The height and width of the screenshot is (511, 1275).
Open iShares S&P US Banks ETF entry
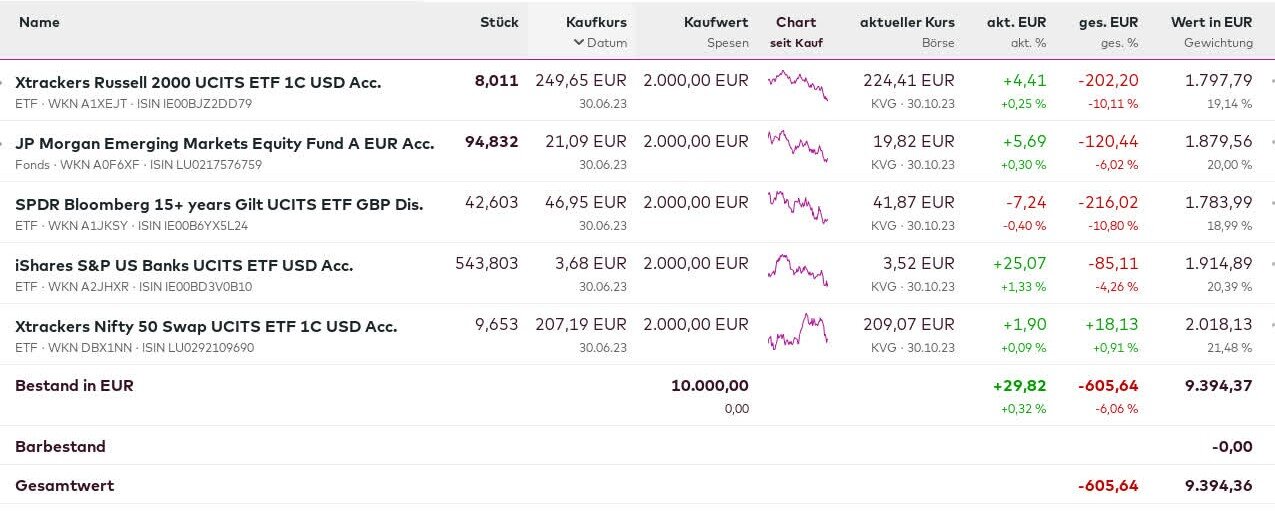coord(184,265)
